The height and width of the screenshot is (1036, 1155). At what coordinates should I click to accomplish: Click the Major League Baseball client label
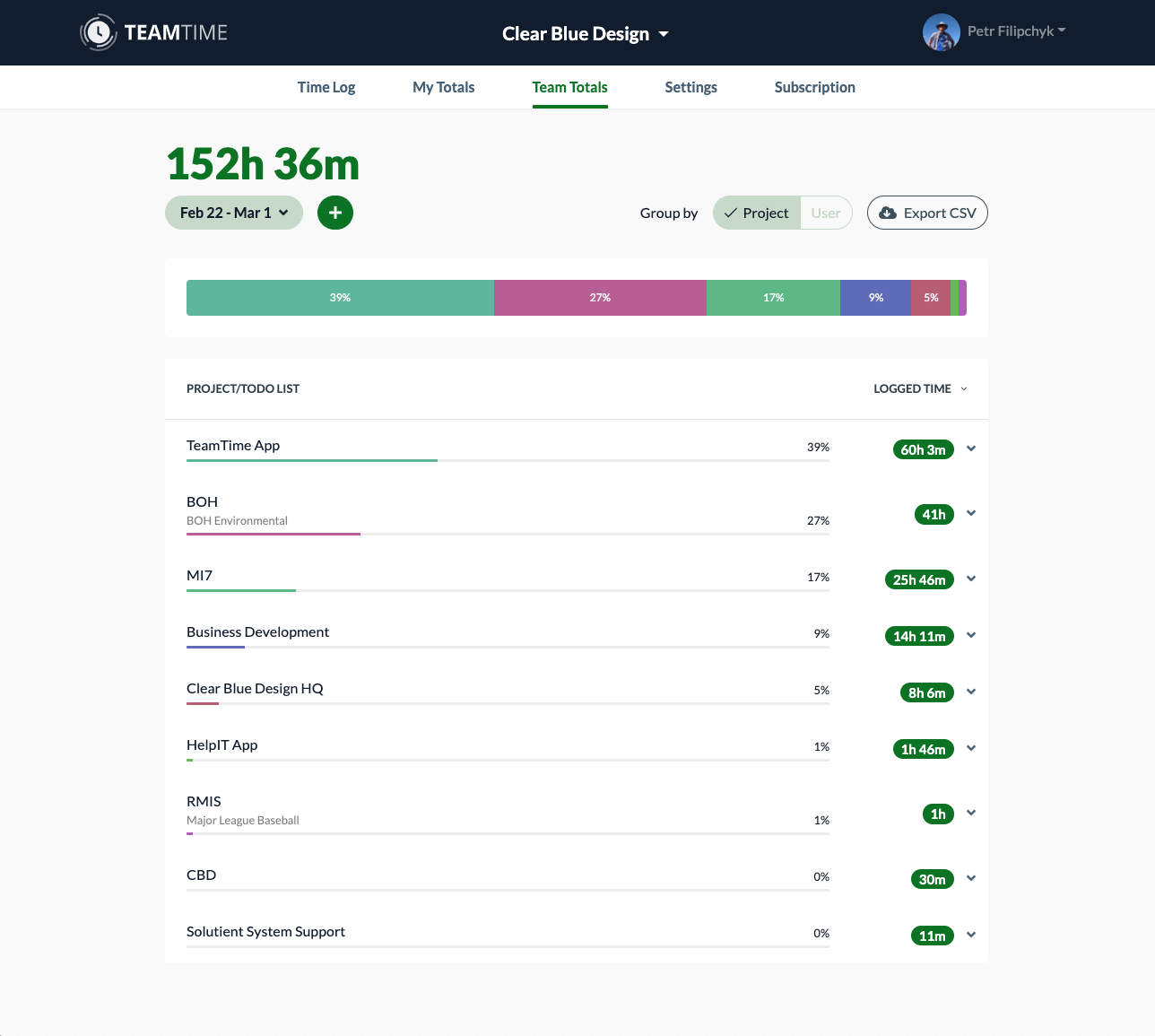(x=243, y=821)
